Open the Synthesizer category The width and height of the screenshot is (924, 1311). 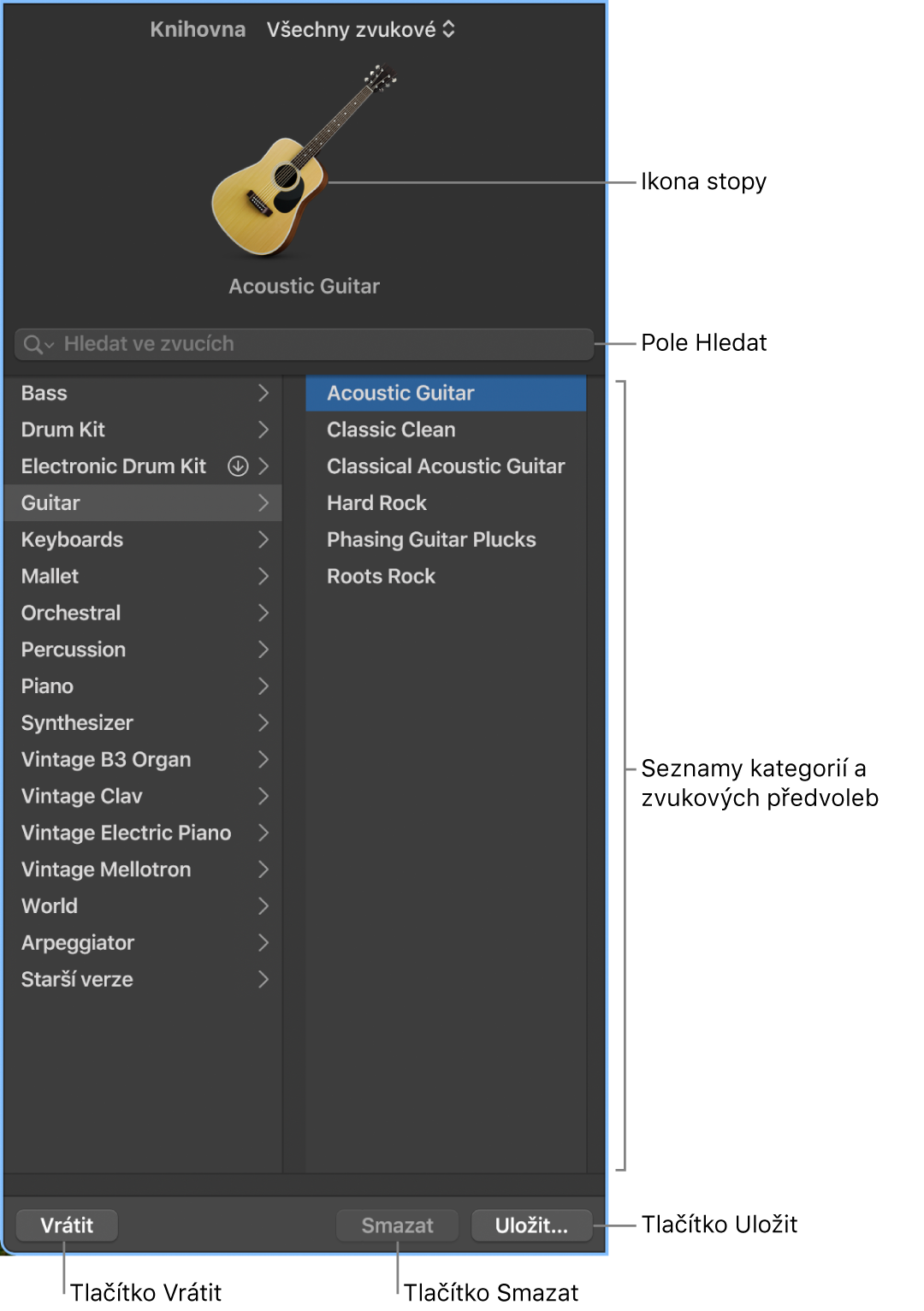click(77, 723)
